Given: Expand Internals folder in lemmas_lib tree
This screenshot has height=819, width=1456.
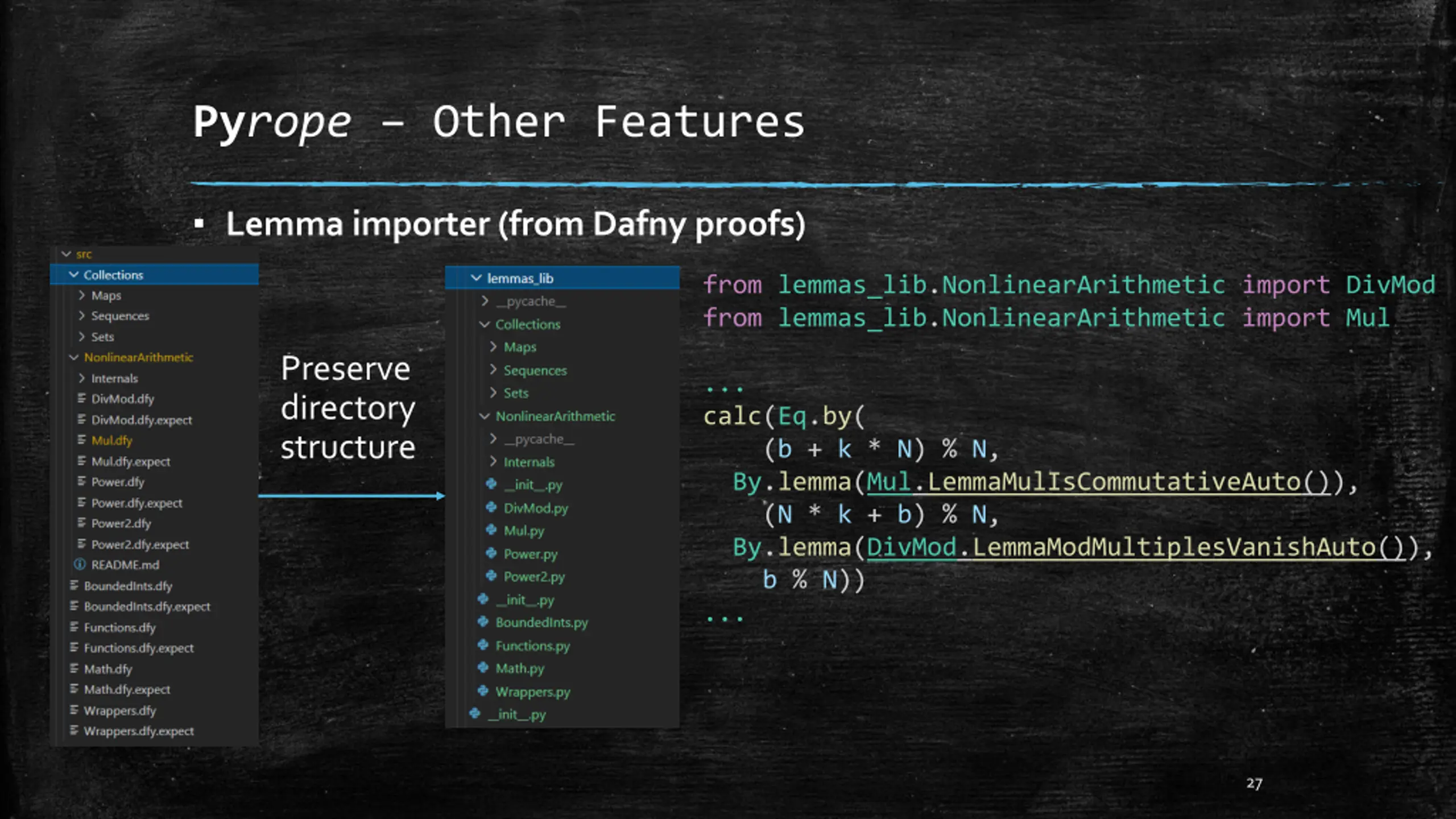Looking at the screenshot, I should pyautogui.click(x=493, y=461).
